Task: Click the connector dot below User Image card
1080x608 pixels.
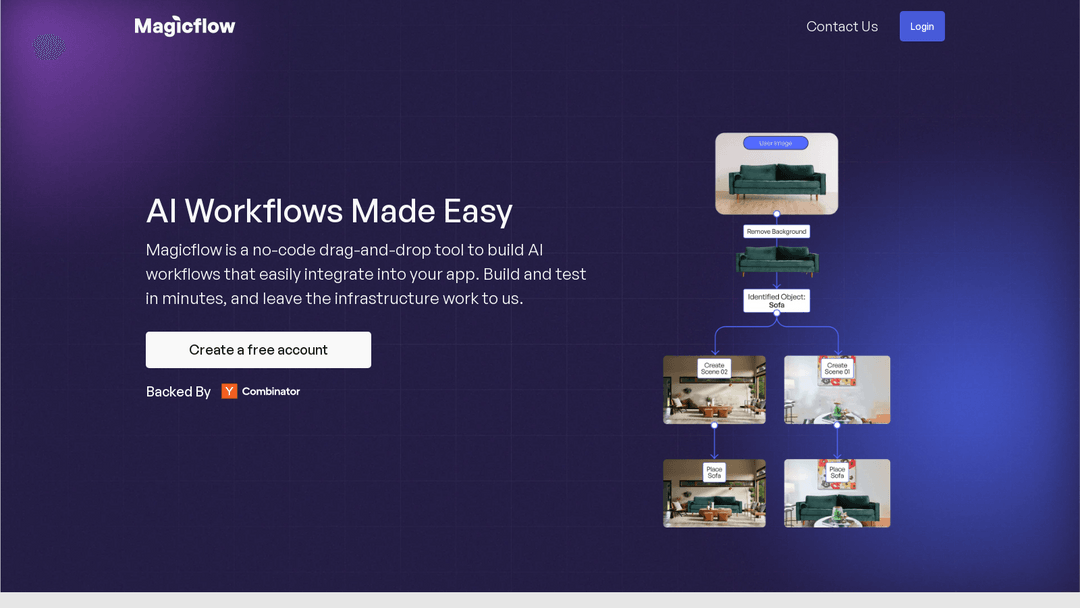Action: coord(776,214)
